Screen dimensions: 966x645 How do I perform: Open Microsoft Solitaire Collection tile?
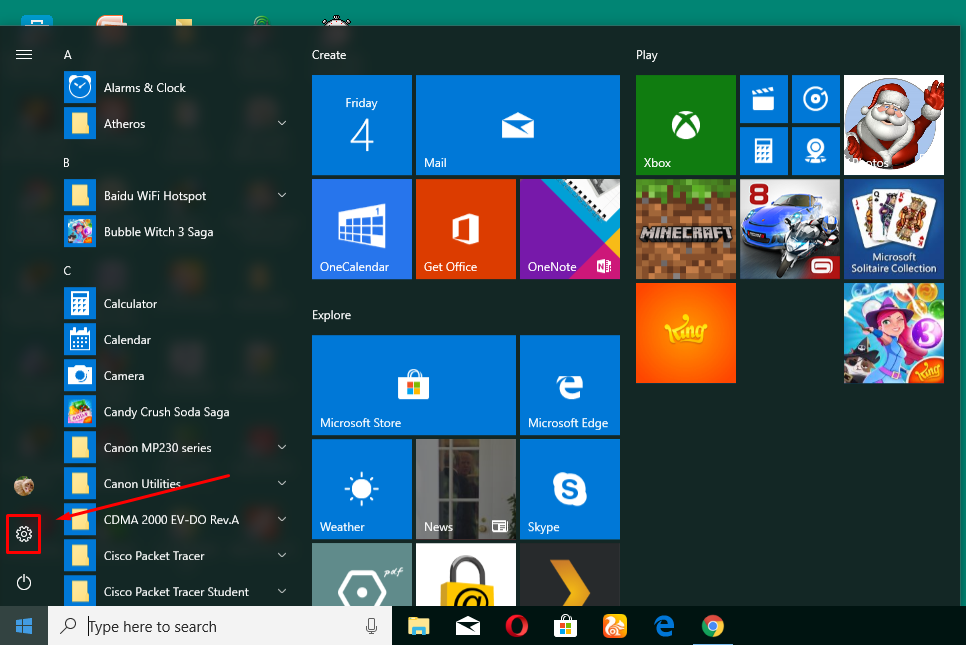click(x=894, y=229)
